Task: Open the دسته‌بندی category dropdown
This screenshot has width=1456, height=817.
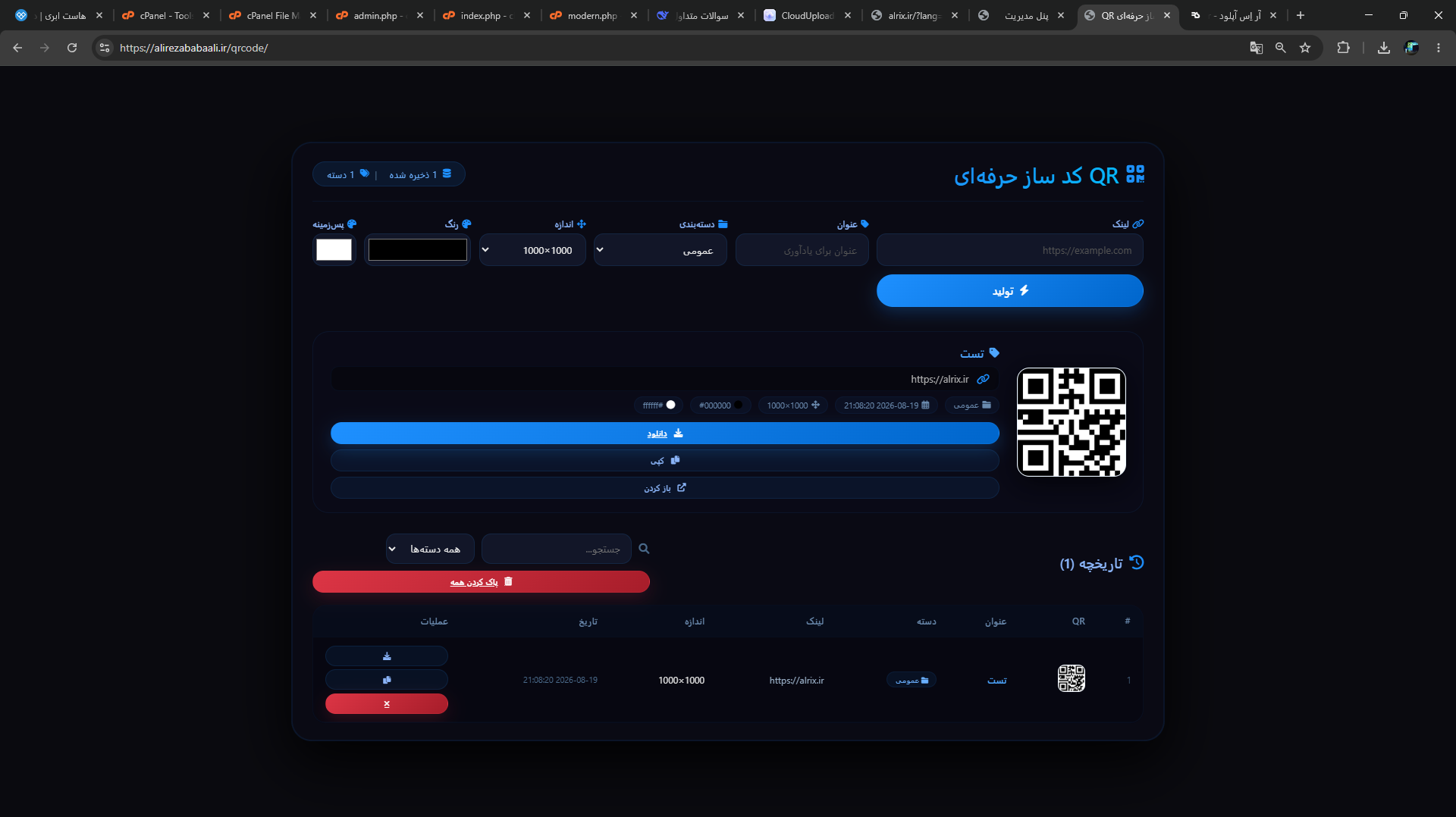Action: point(660,250)
